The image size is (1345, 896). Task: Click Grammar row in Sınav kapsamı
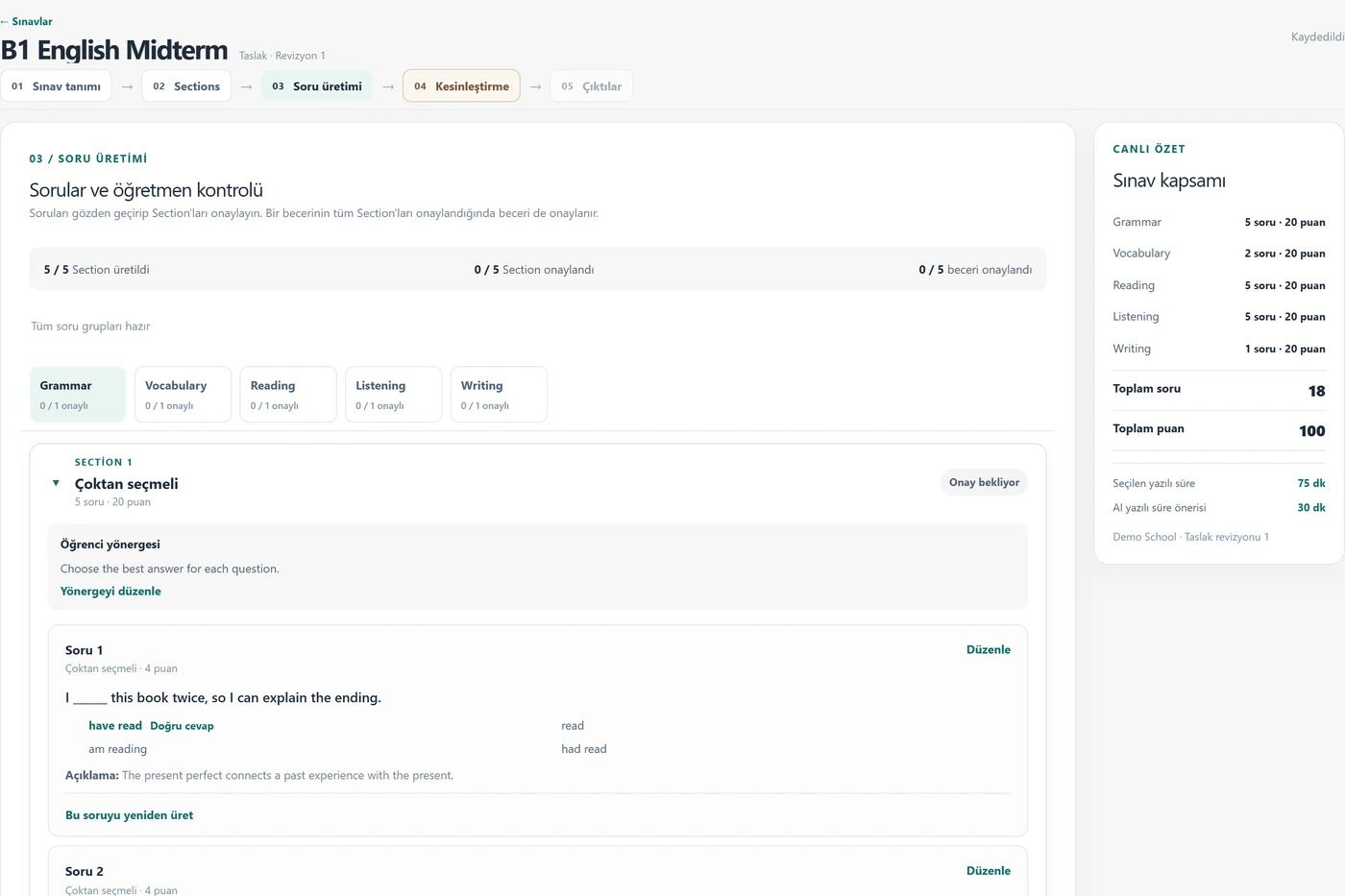click(1218, 222)
